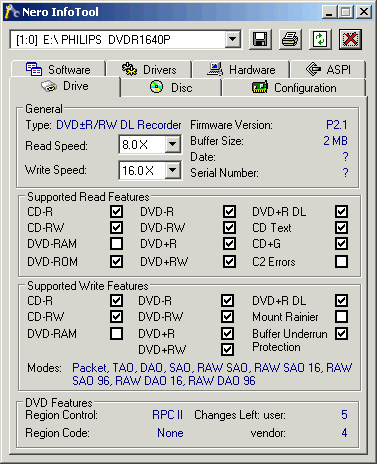Click the drive type DVD±R/RW DL Recorder
377x464 pixels.
pos(119,125)
